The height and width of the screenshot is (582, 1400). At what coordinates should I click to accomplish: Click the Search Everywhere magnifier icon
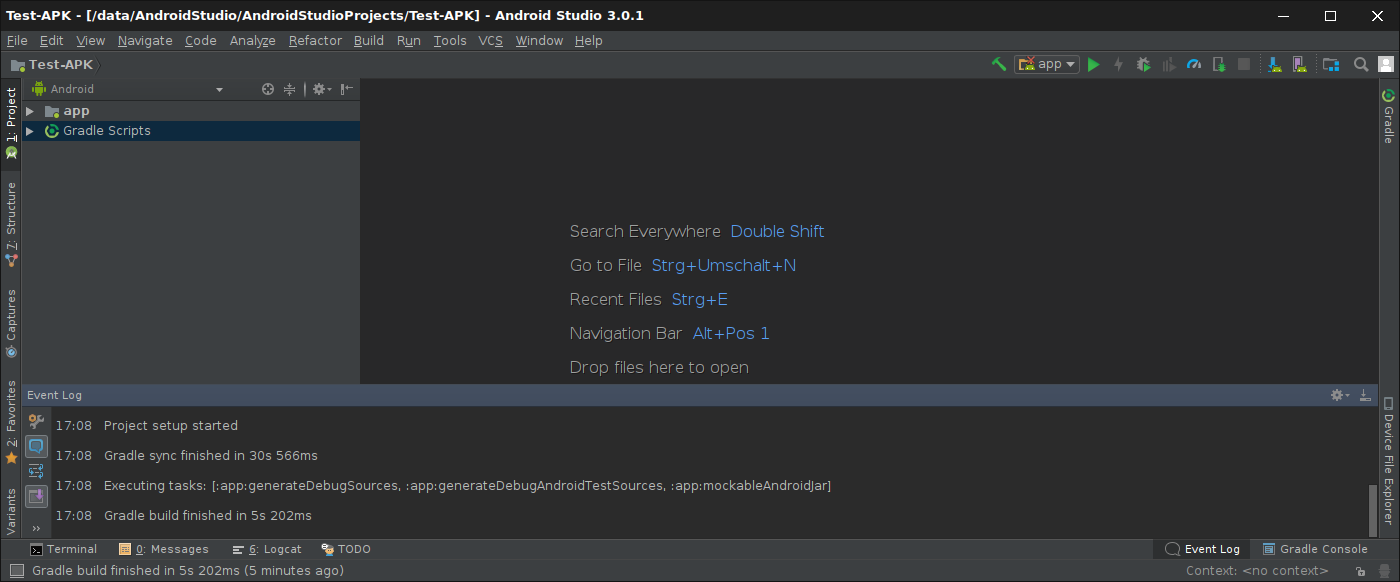click(x=1361, y=64)
